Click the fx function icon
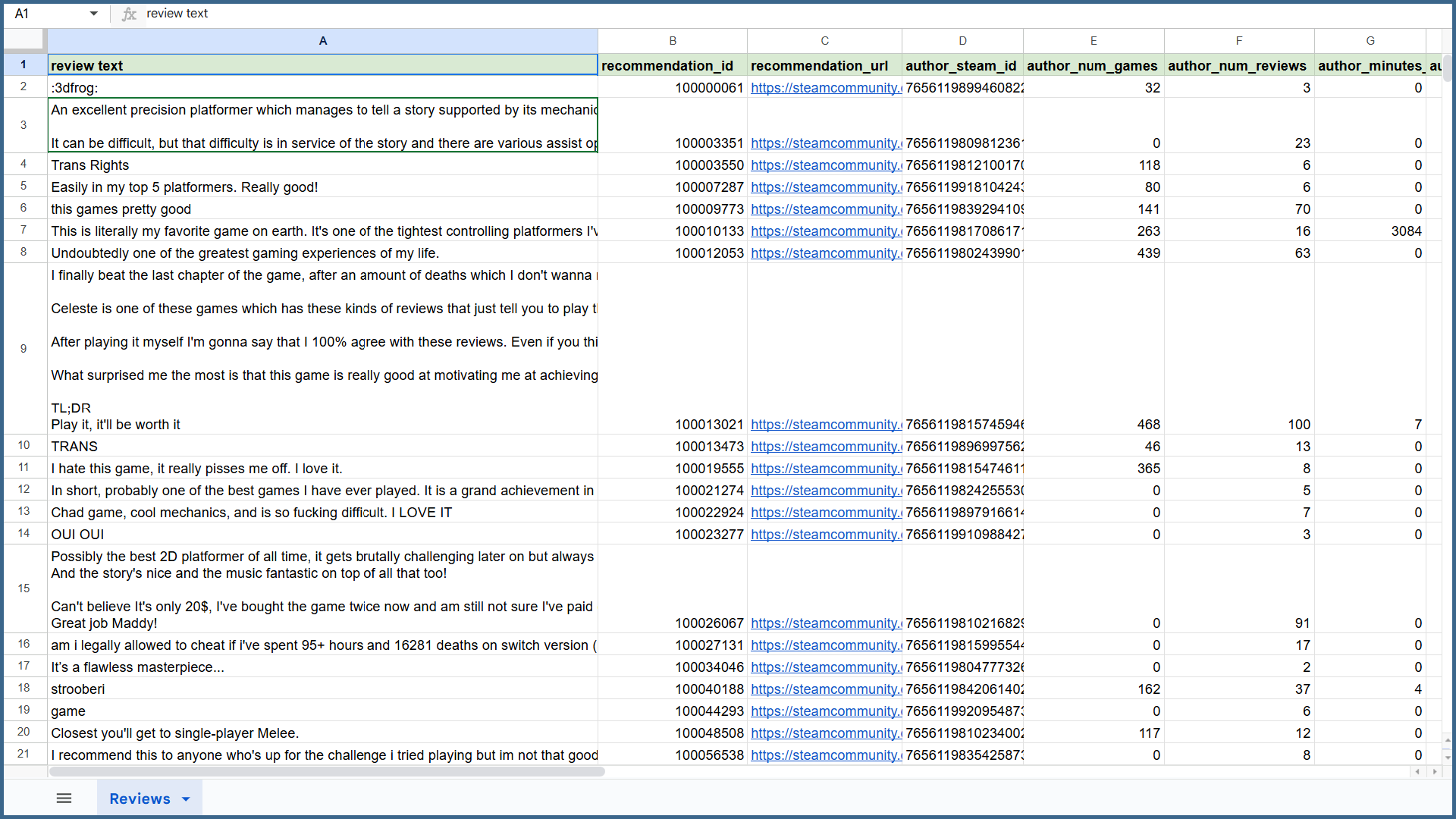Viewport: 1456px width, 819px height. [x=129, y=14]
